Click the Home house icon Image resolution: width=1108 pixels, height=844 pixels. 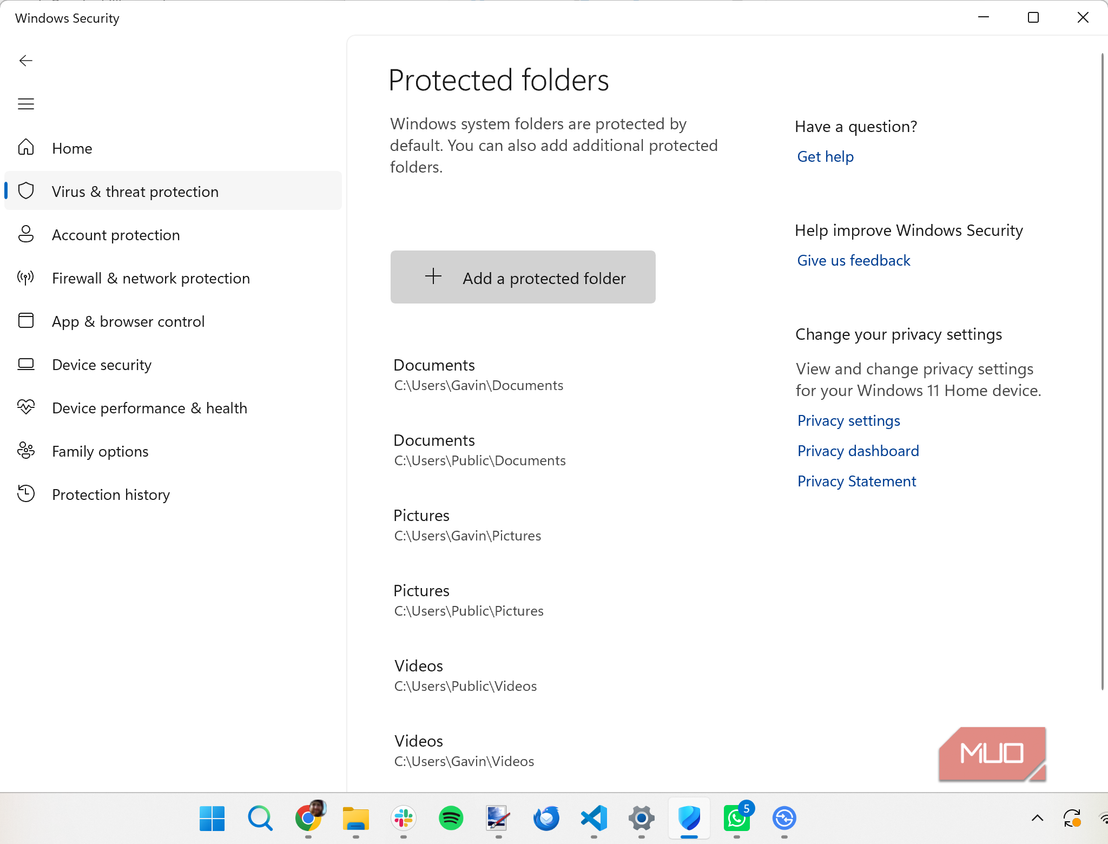point(26,147)
